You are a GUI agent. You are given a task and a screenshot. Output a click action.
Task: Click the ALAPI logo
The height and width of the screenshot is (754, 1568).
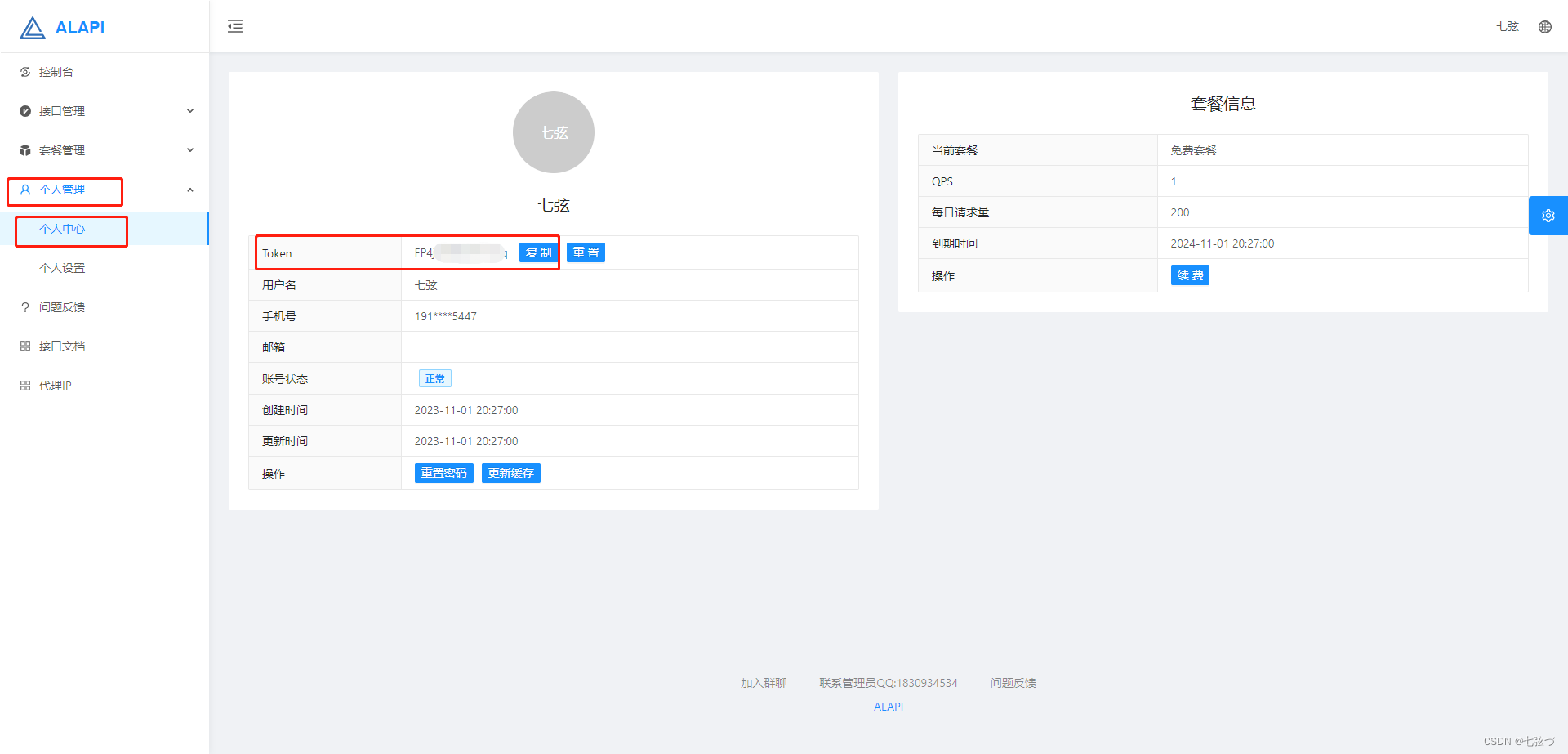point(61,26)
